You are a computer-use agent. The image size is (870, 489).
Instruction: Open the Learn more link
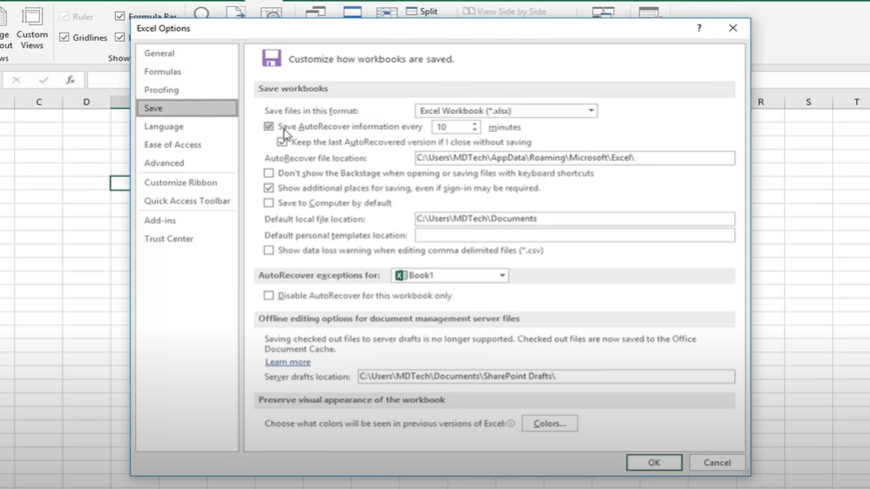[287, 362]
